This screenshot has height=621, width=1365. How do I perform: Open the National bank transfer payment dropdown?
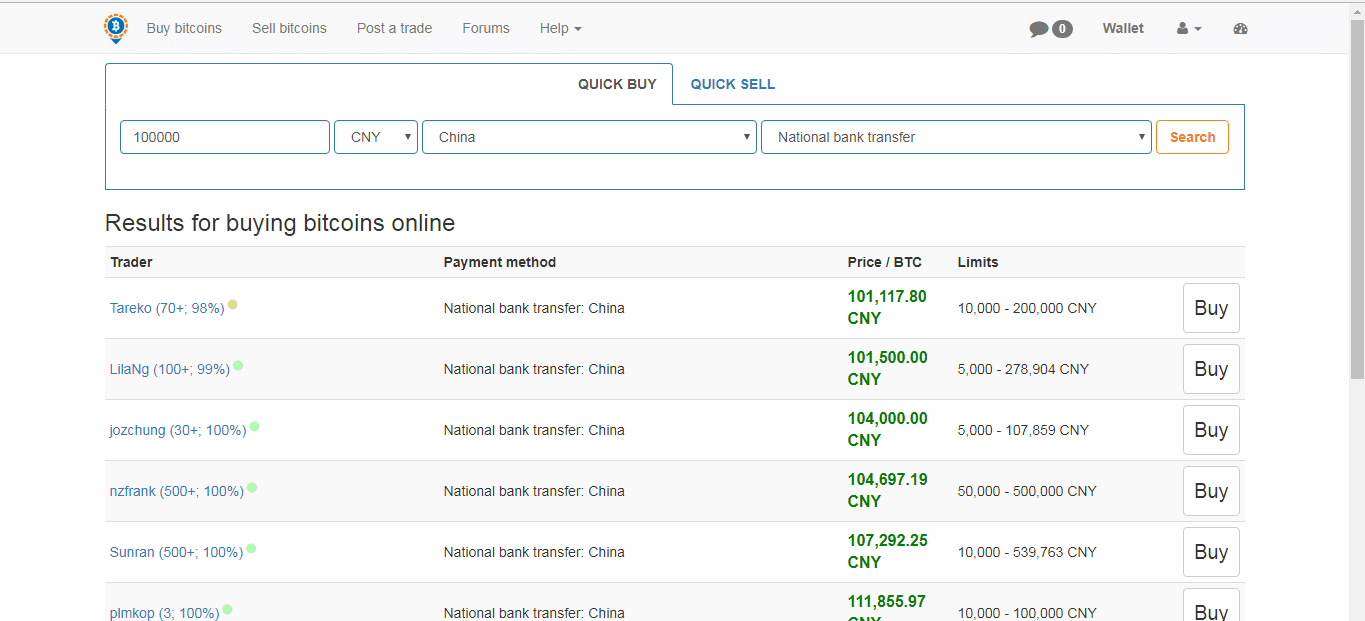point(956,137)
